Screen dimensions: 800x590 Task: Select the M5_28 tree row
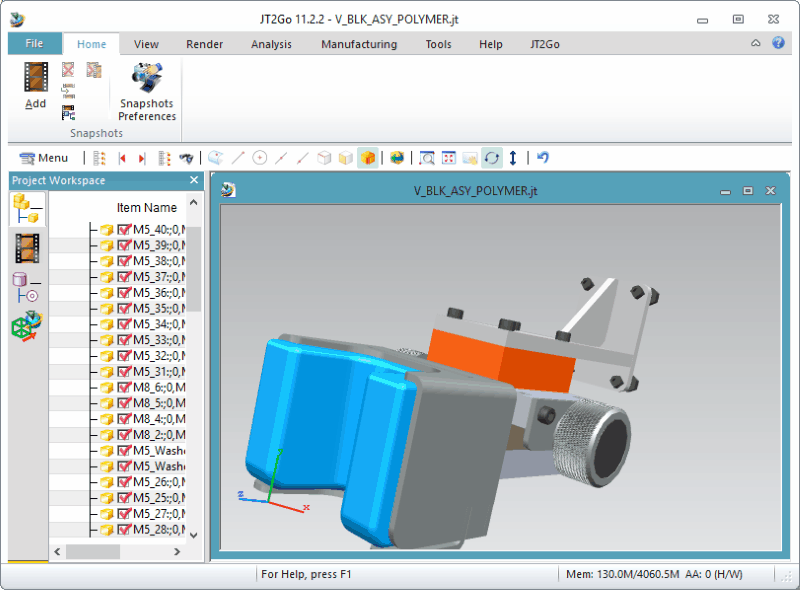(x=117, y=529)
